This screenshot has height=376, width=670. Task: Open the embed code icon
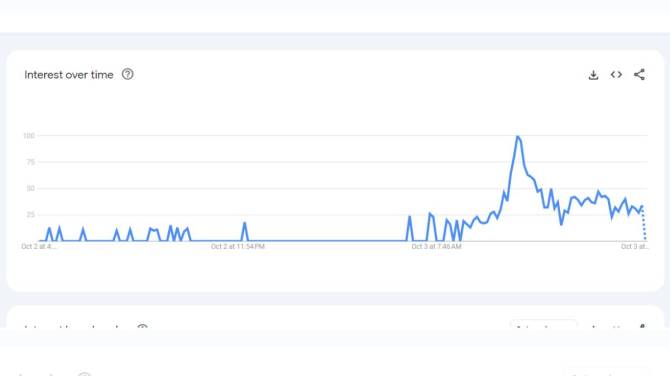(616, 75)
